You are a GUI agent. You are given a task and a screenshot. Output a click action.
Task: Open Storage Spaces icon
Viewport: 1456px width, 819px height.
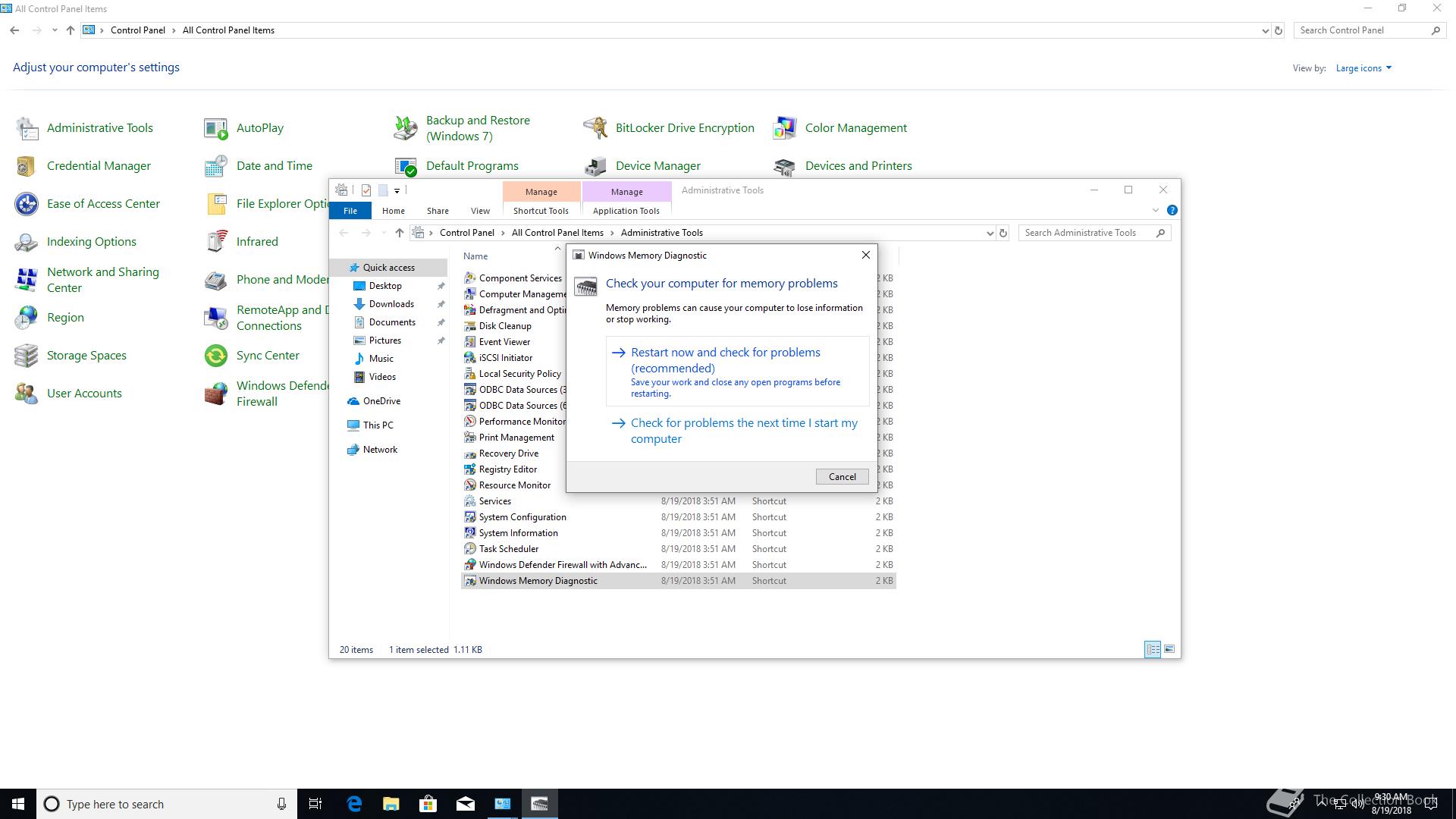[x=27, y=356]
